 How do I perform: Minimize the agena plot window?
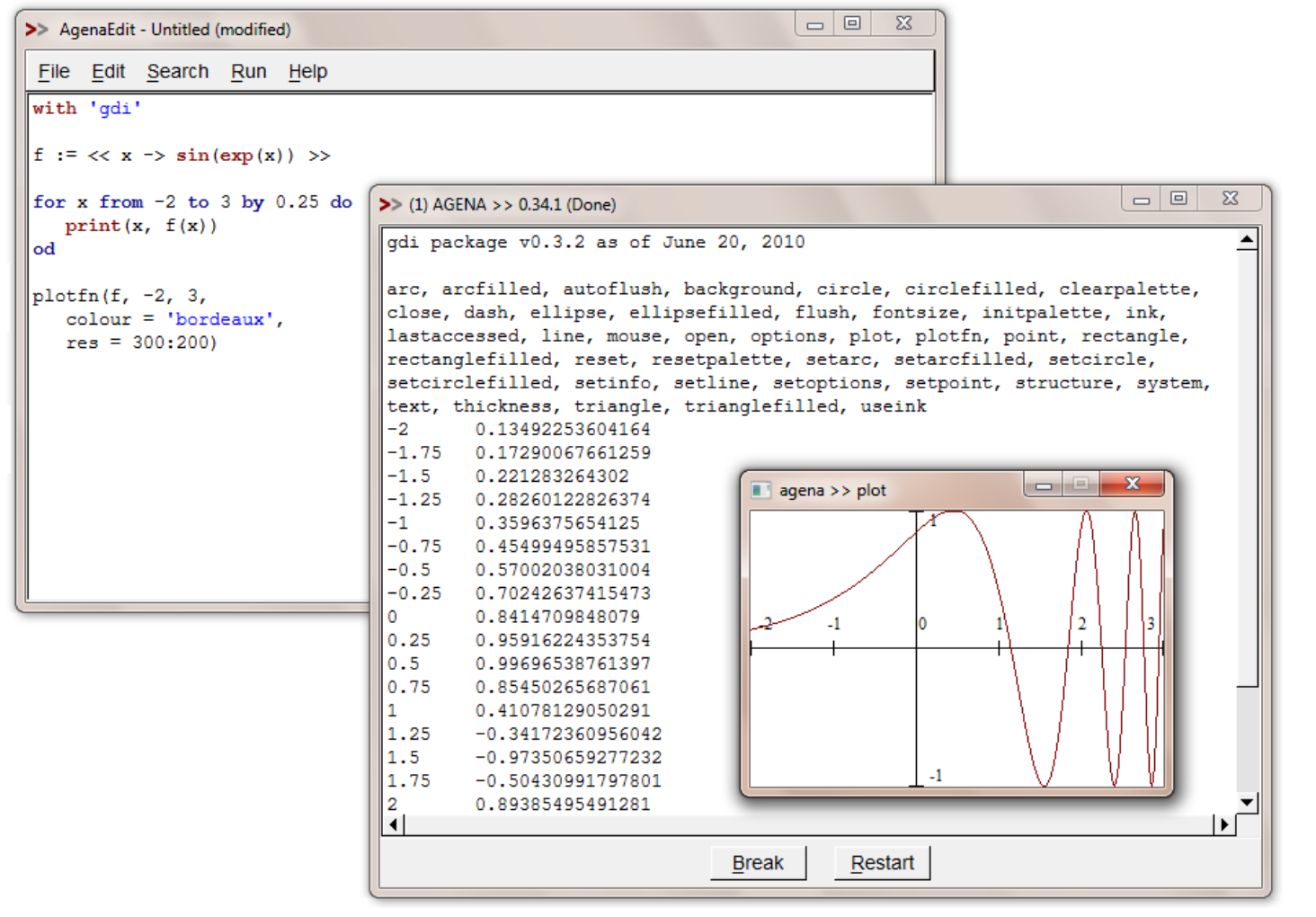pos(1042,484)
